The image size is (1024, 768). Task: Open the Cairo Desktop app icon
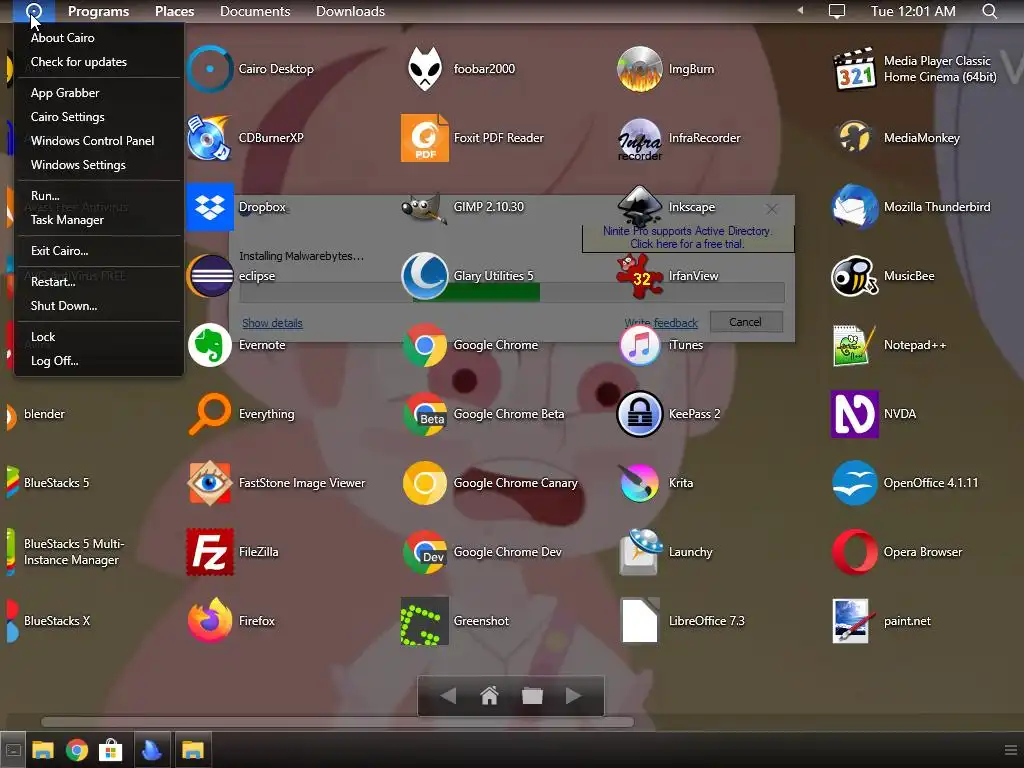pos(210,69)
